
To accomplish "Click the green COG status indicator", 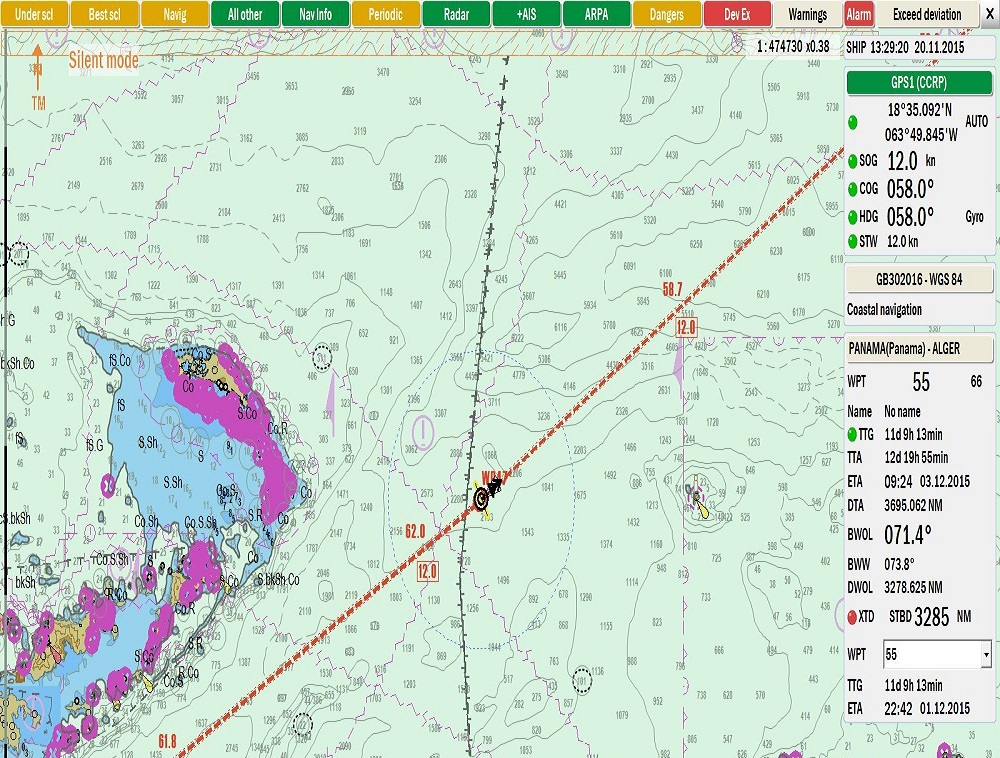I will [852, 189].
